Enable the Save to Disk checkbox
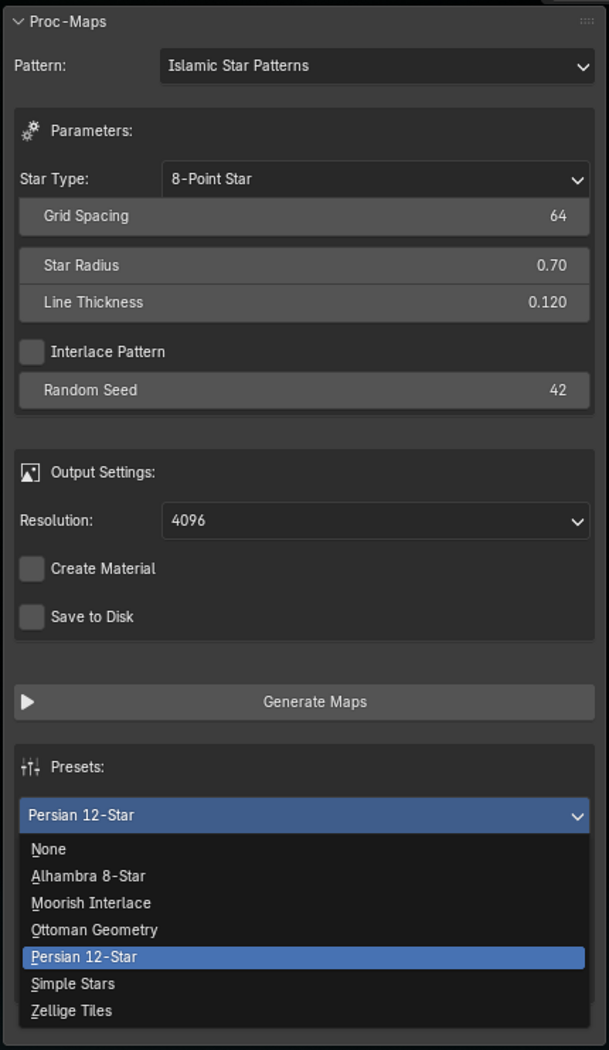The height and width of the screenshot is (1050, 609). click(x=32, y=617)
